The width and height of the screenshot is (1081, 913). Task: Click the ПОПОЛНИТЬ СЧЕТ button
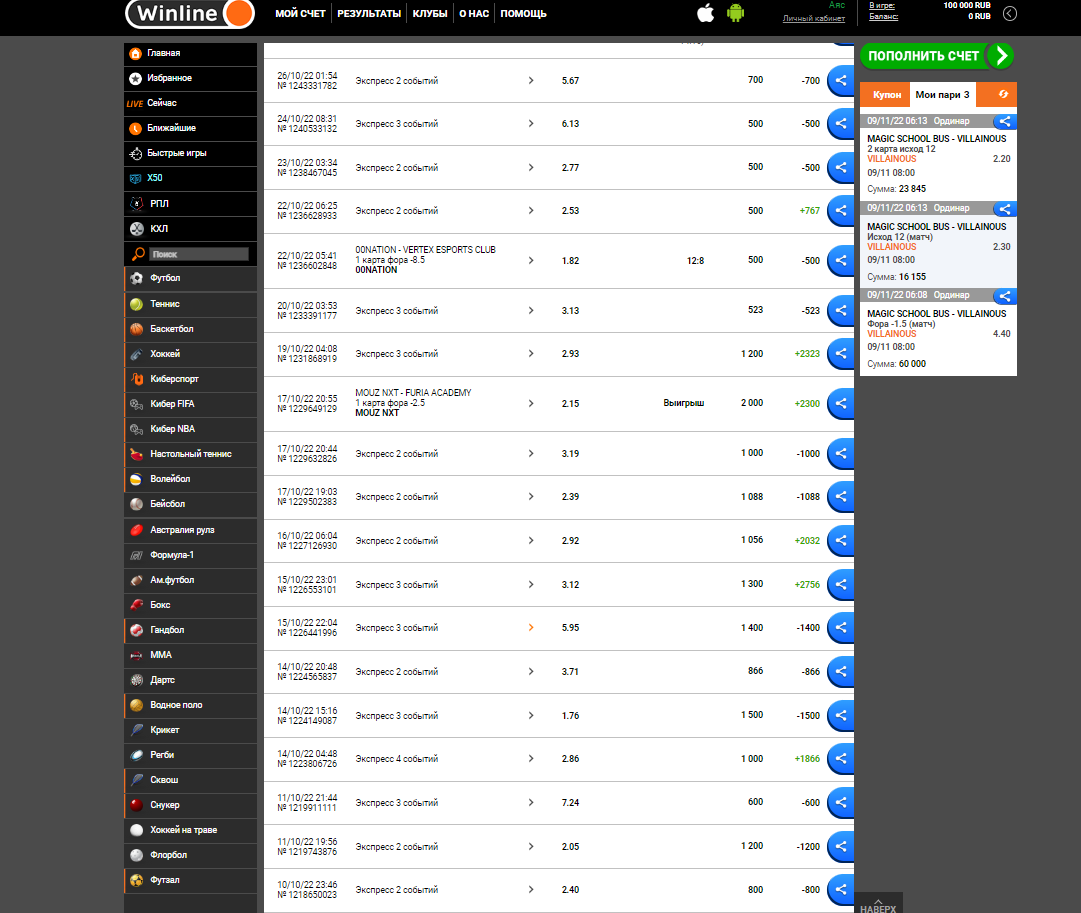(936, 56)
